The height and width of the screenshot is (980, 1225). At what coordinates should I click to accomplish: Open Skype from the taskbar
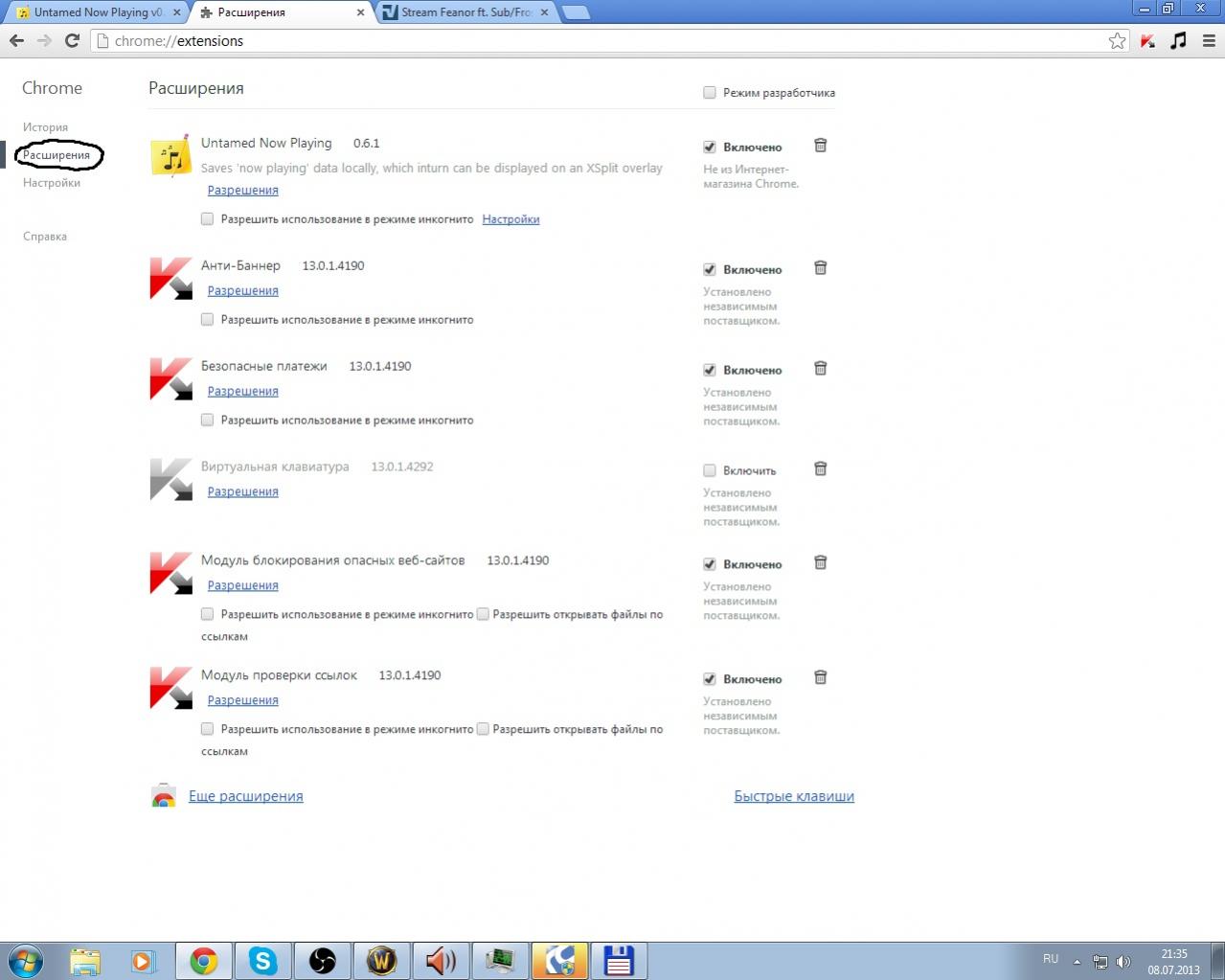262,960
